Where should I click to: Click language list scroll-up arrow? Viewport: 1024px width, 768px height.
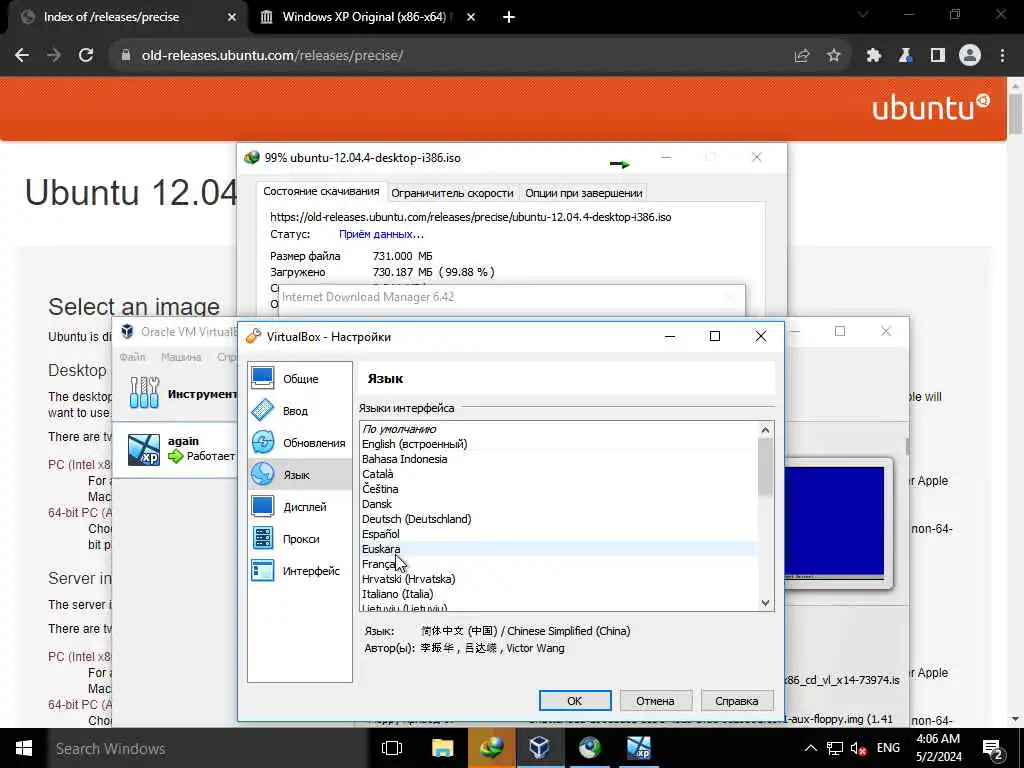point(765,430)
